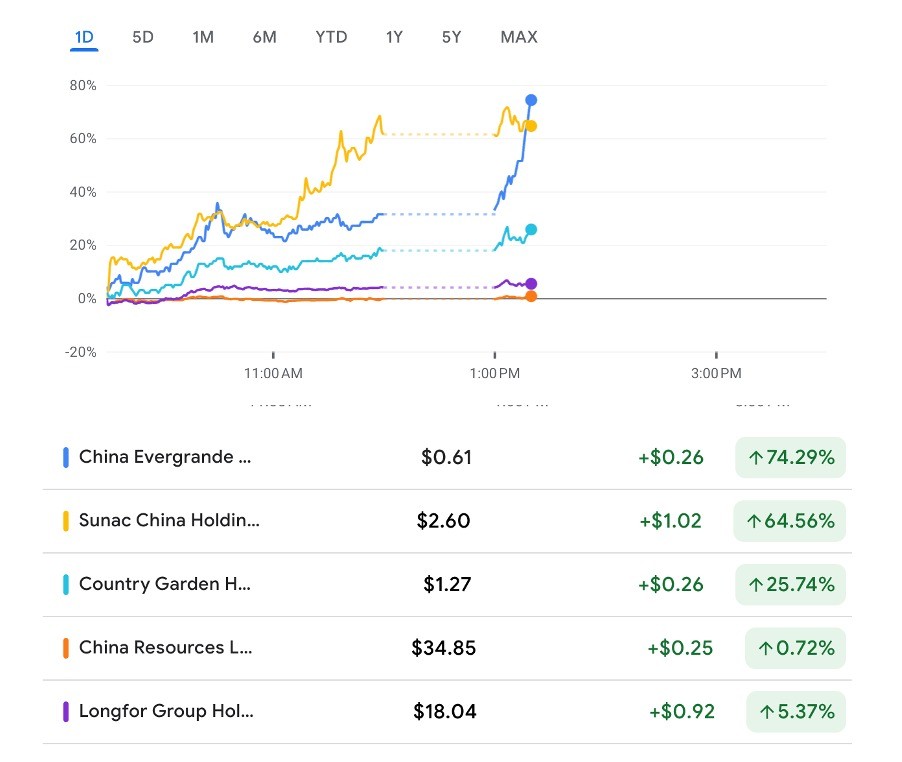Open China Evergrande stock row

click(x=165, y=457)
